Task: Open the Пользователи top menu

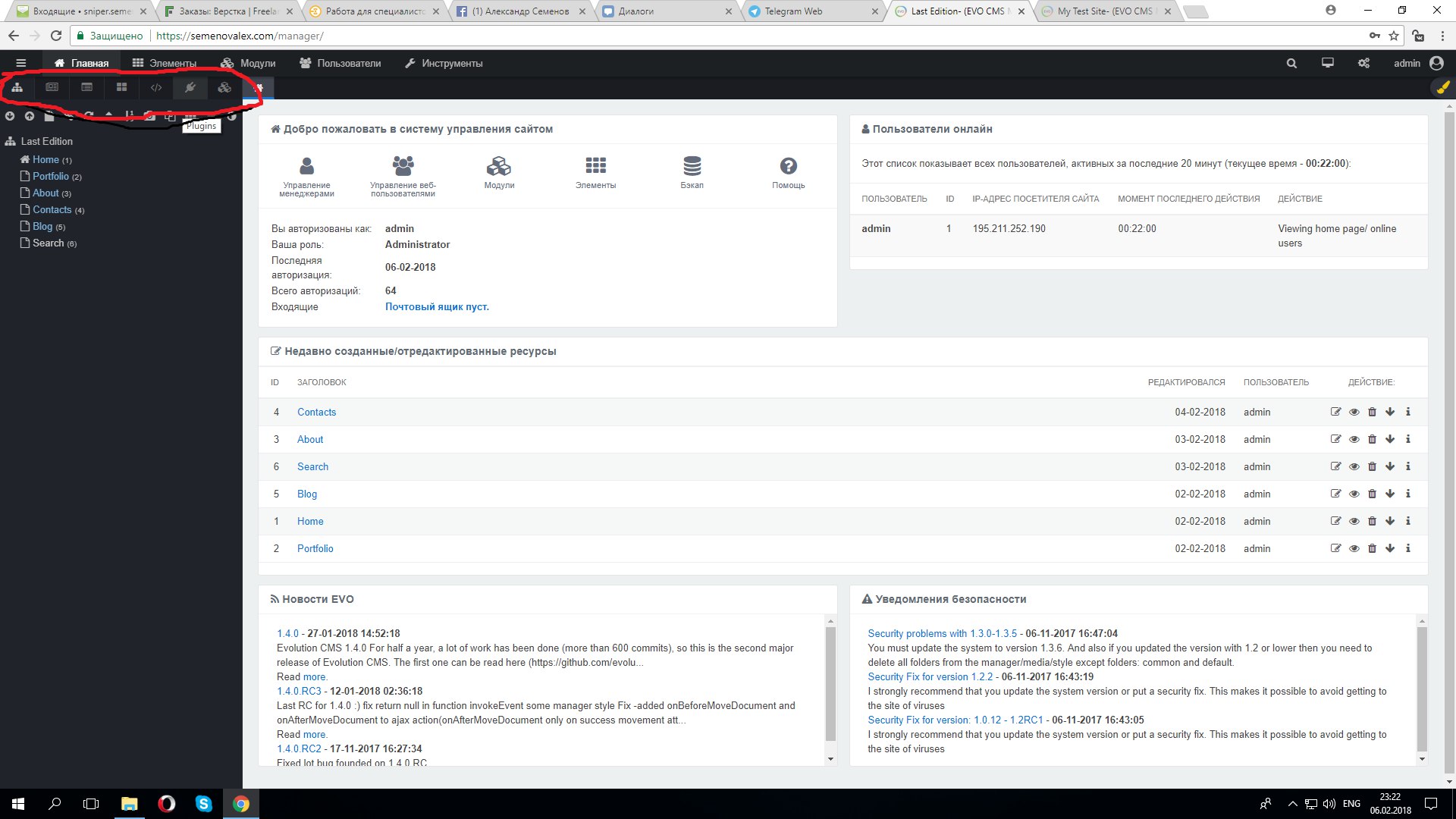Action: 340,63
